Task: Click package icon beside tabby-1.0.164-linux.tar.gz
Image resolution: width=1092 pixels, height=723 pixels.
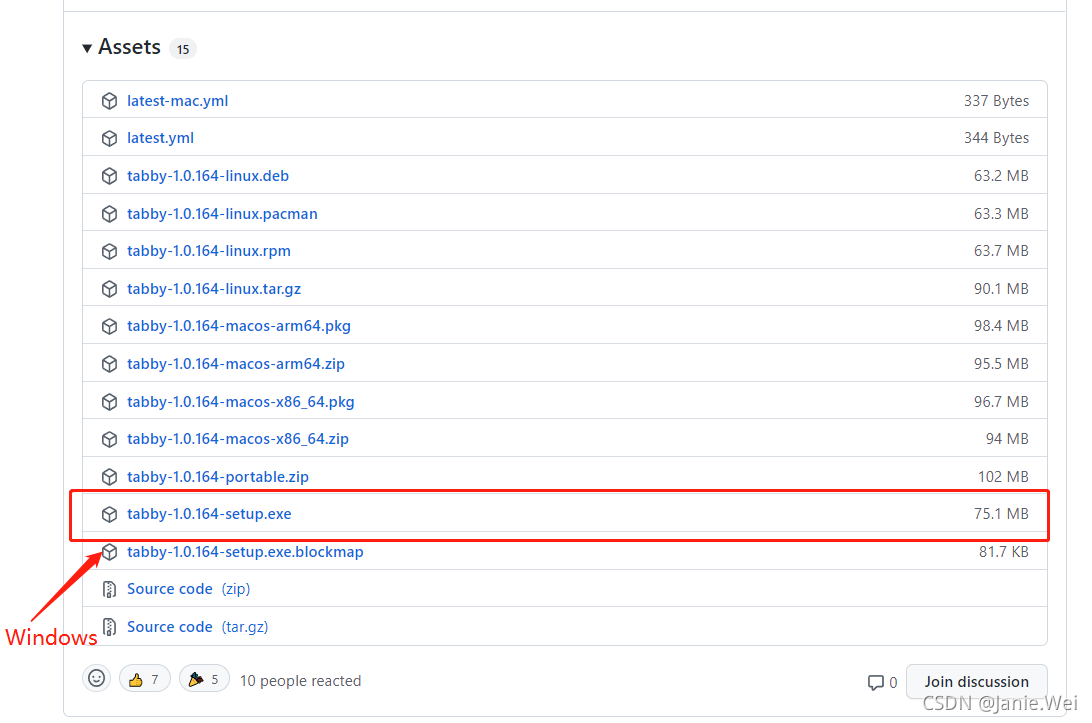Action: (x=109, y=289)
